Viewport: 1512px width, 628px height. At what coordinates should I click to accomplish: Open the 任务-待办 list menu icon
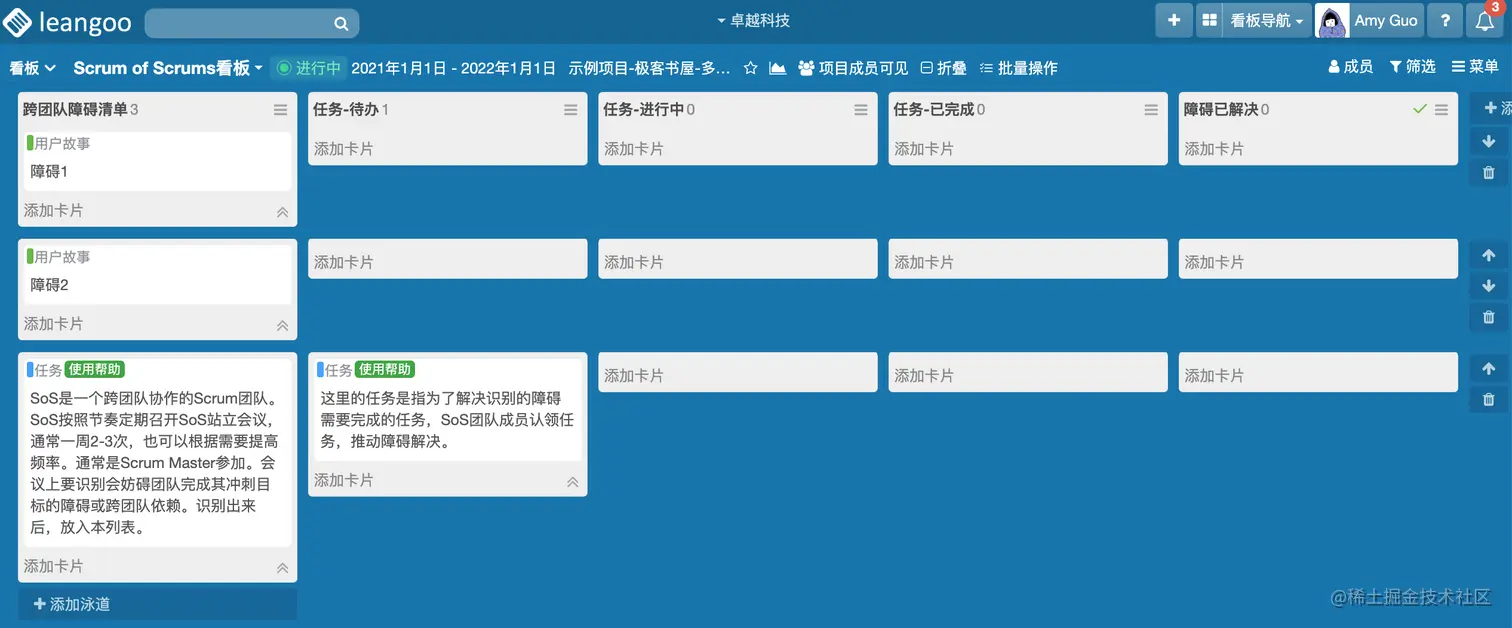pos(571,110)
